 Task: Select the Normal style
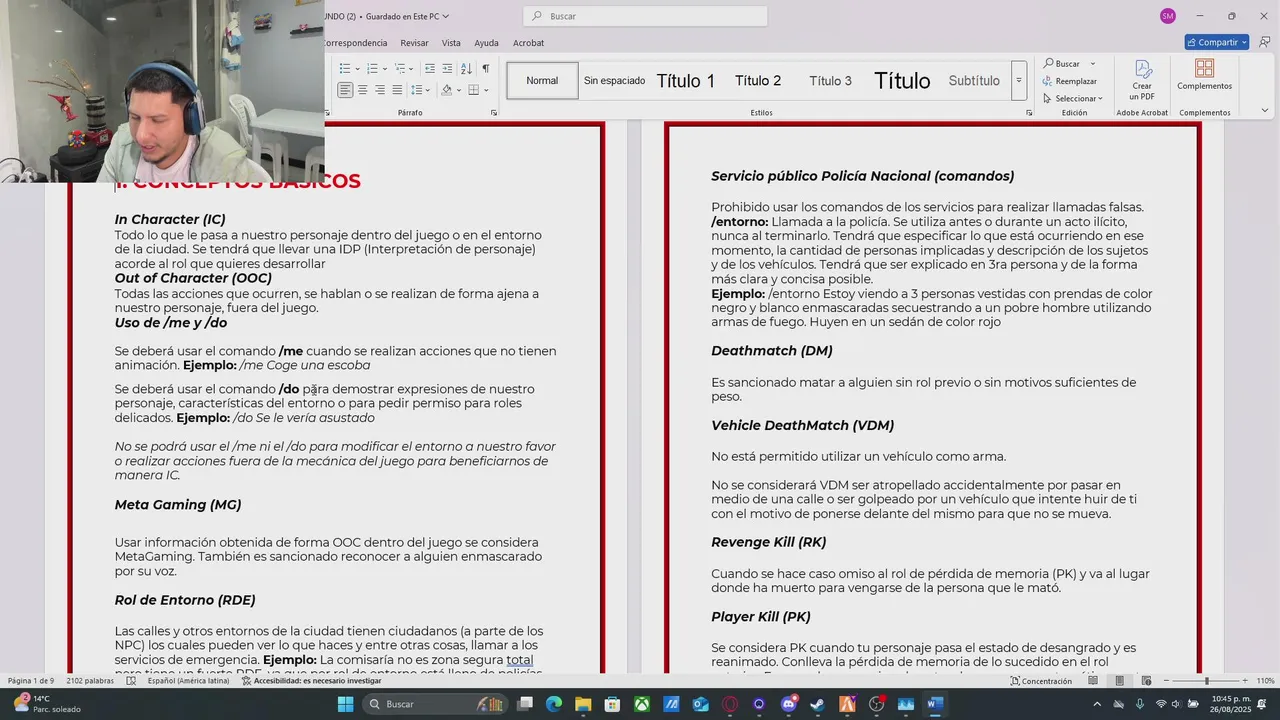click(542, 80)
